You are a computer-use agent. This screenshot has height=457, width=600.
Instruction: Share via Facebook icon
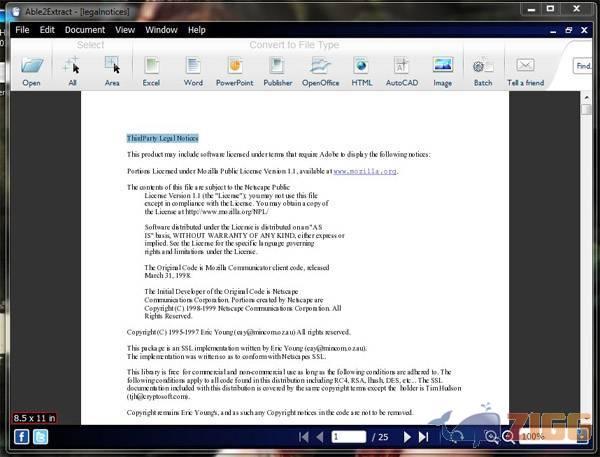pos(21,437)
